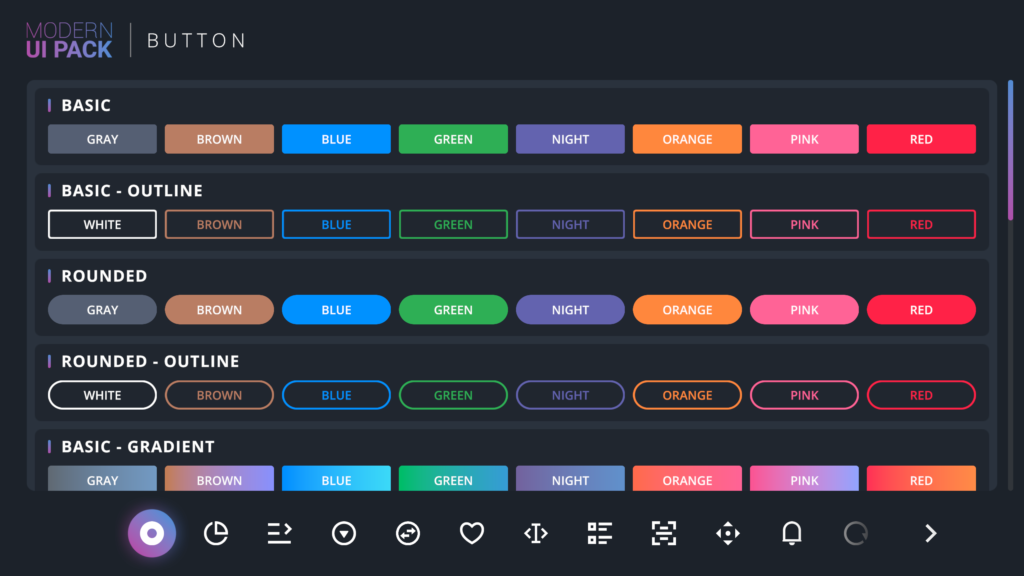
Task: Click the NIGHT rounded-outline button
Action: pyautogui.click(x=570, y=394)
